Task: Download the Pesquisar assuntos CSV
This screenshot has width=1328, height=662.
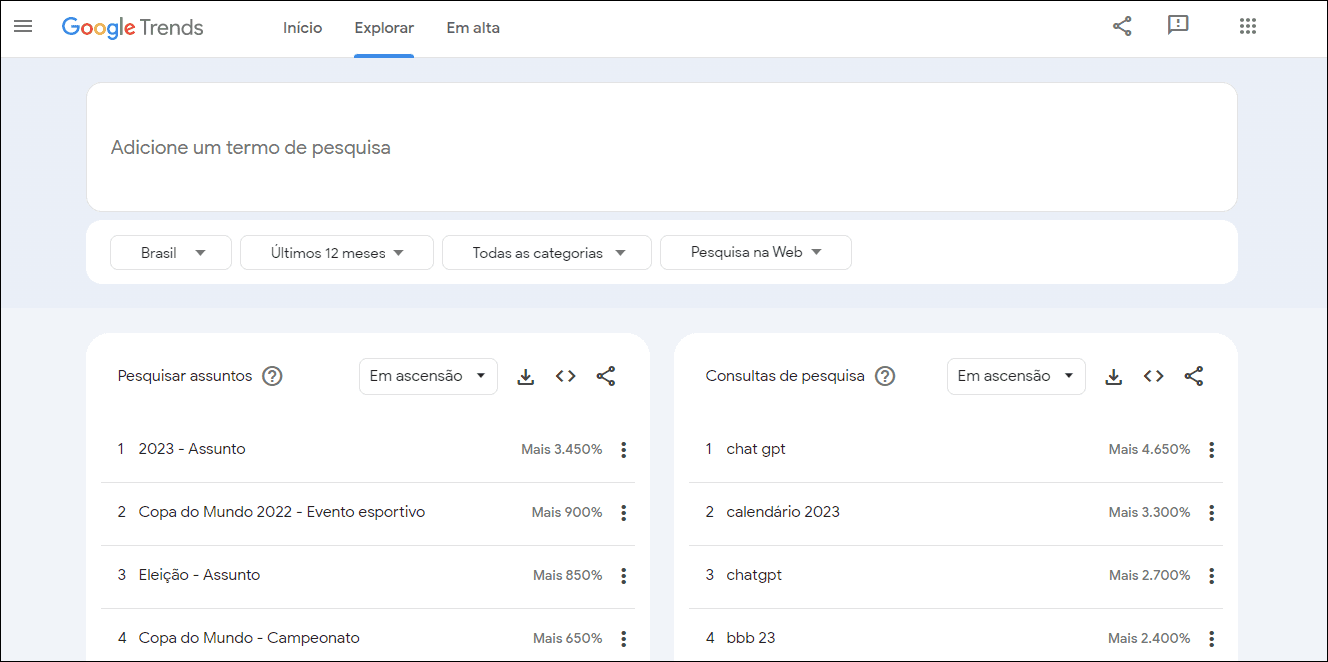Action: 526,376
